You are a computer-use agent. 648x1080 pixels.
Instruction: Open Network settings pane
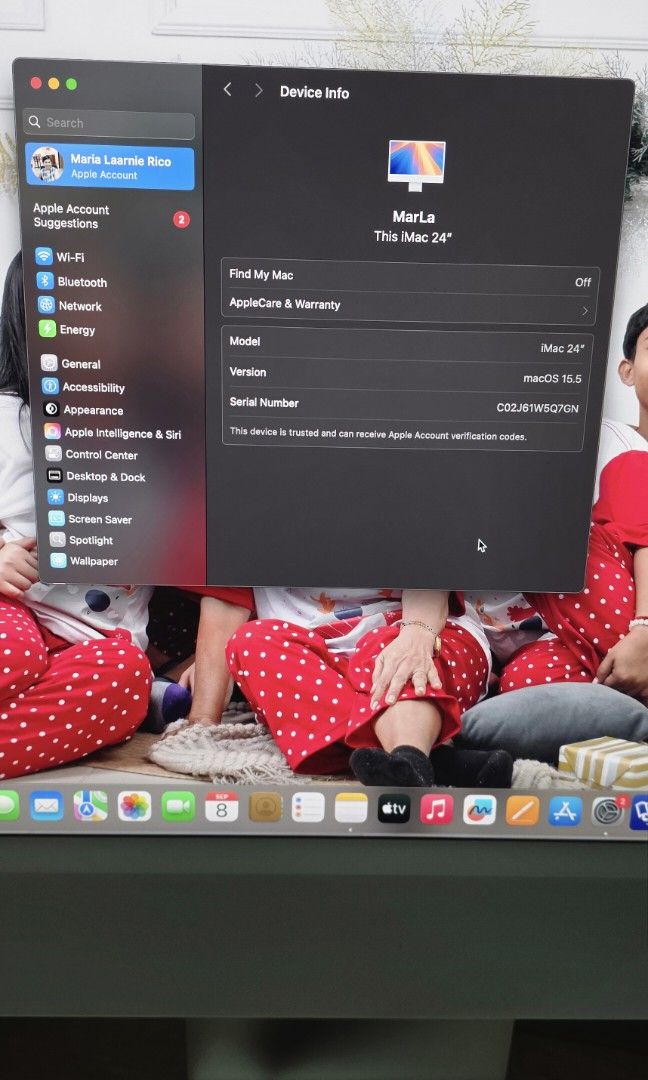[70, 306]
